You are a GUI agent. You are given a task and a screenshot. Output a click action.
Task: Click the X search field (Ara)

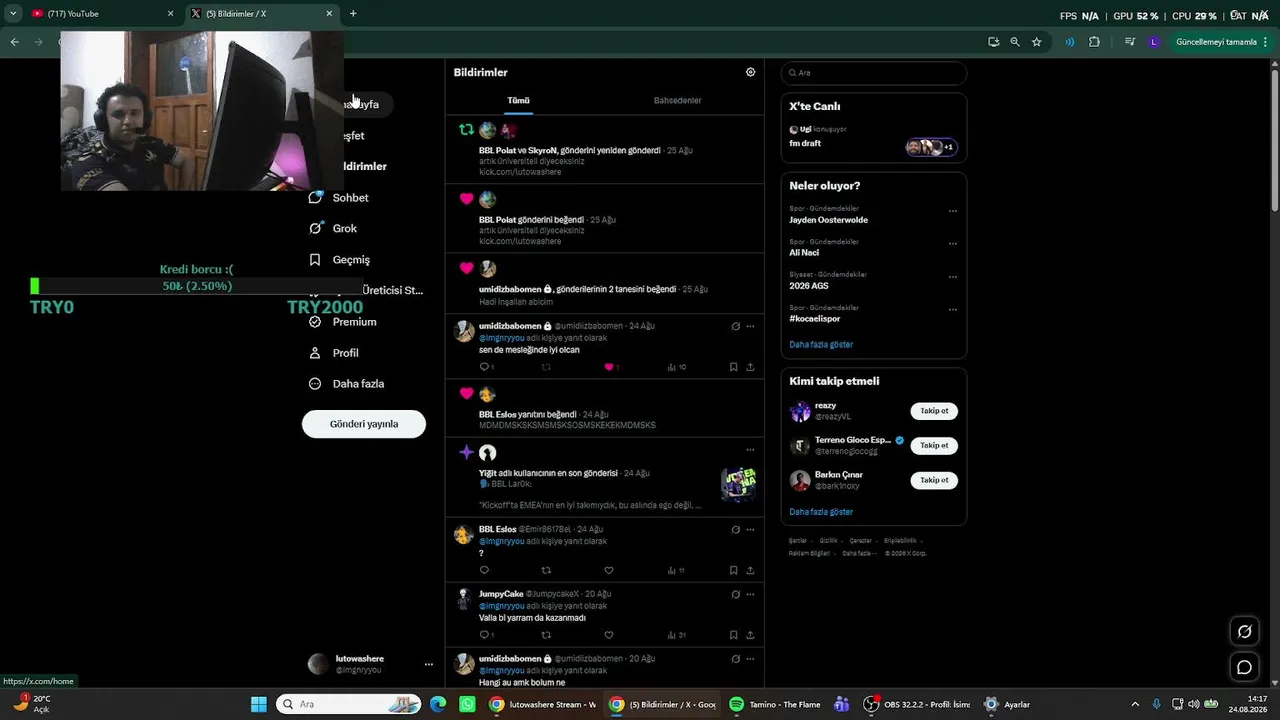(x=874, y=73)
